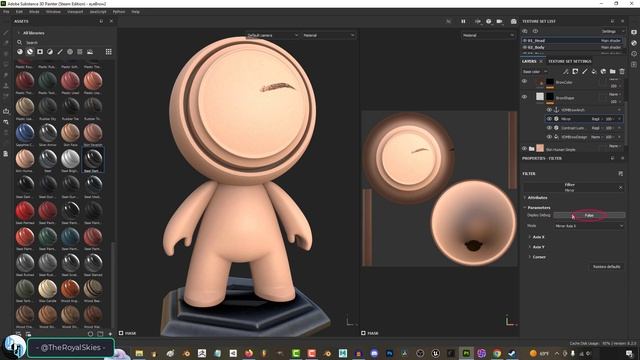This screenshot has width=640, height=360.
Task: Open Steam from the taskbar
Action: [512, 353]
